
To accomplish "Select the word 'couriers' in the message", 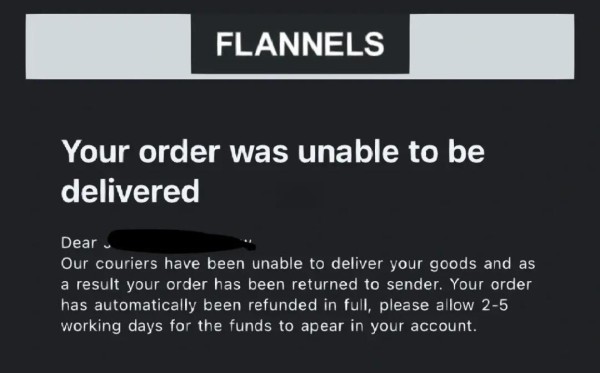I will click(126, 264).
